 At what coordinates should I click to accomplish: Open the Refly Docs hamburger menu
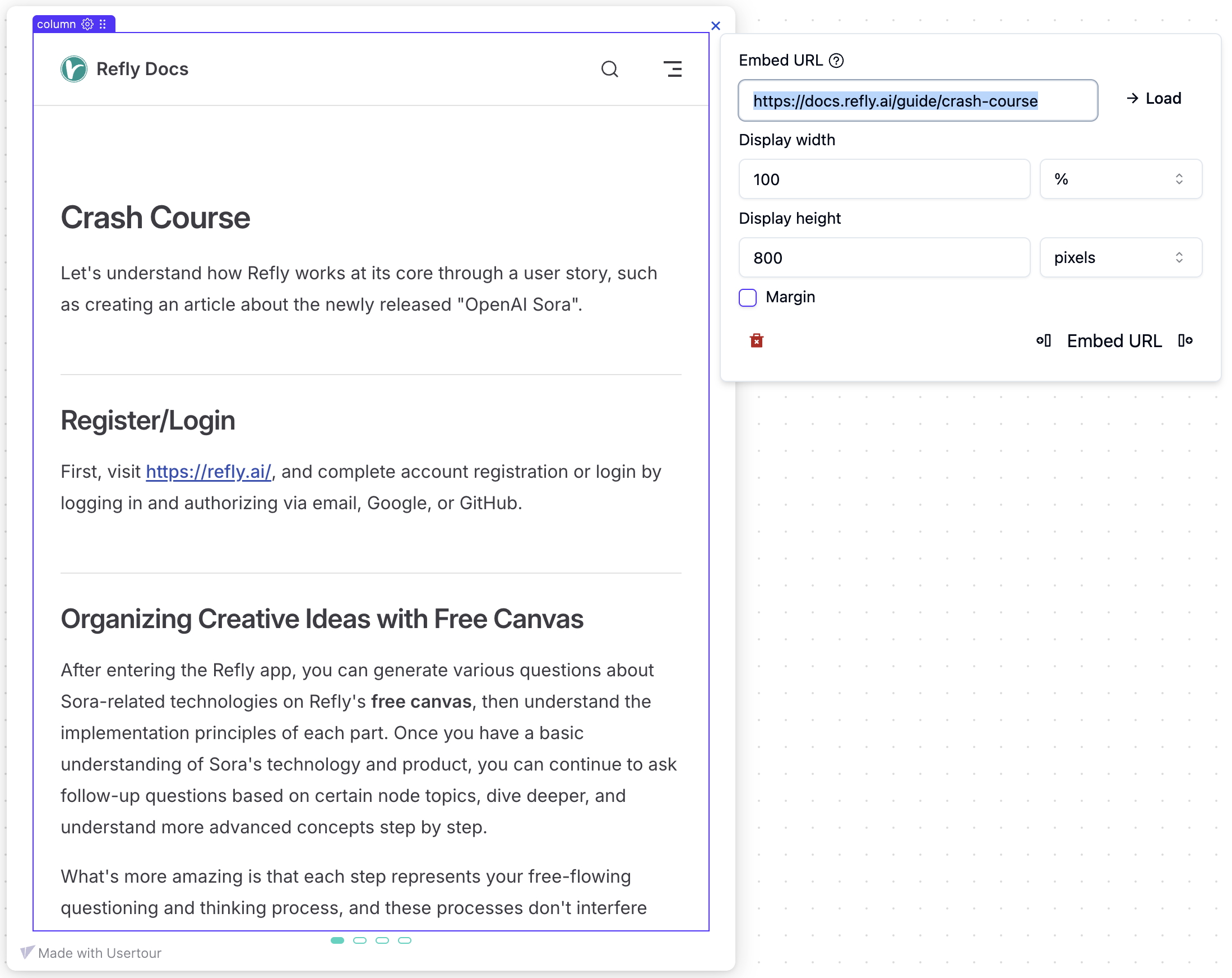coord(672,69)
